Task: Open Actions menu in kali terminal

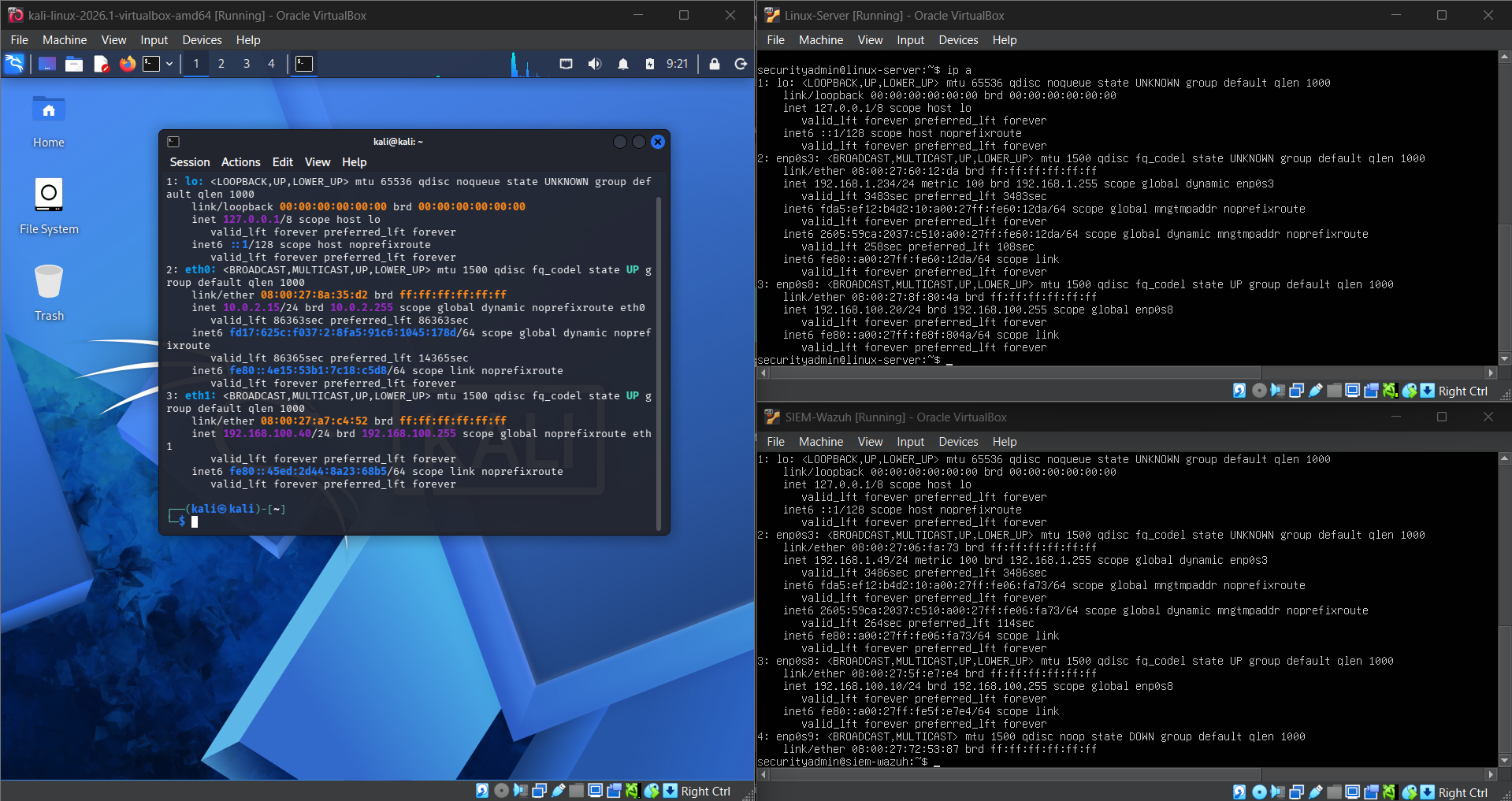Action: pyautogui.click(x=241, y=162)
